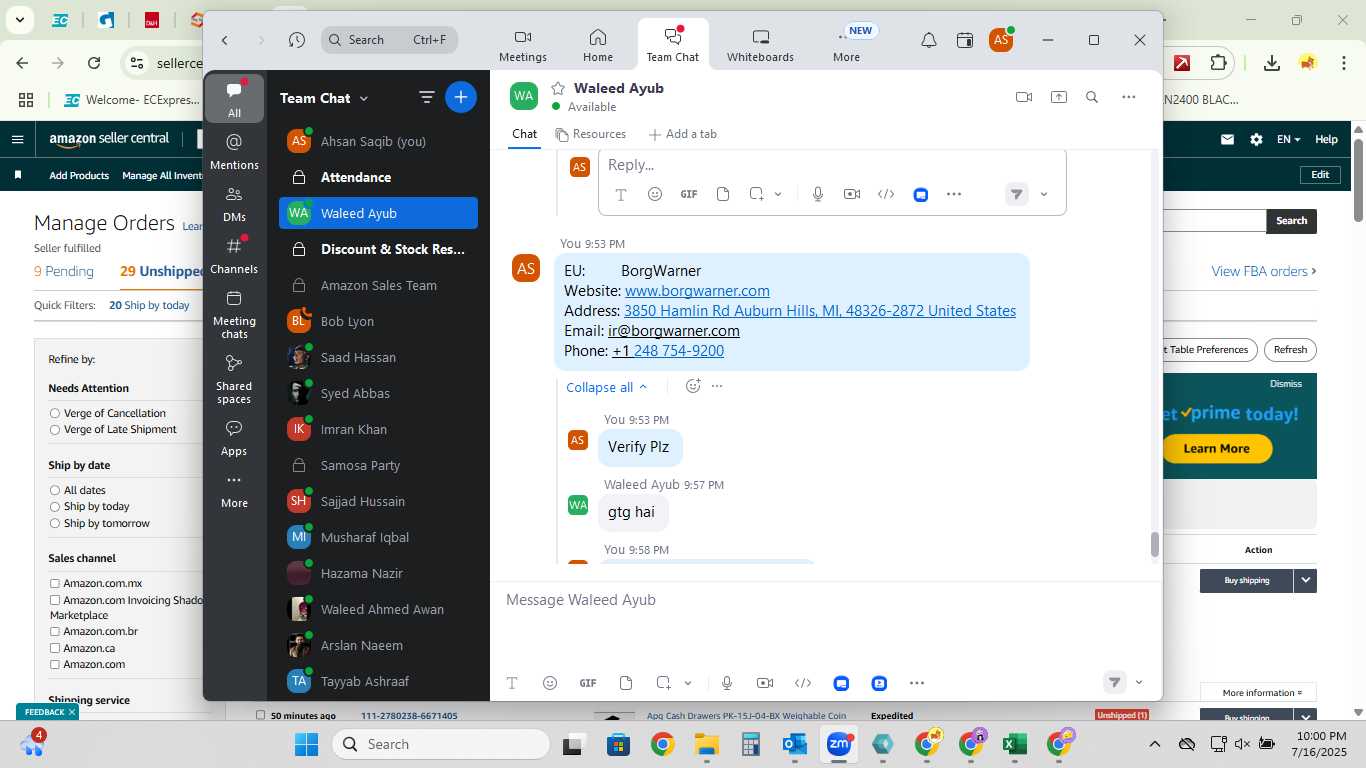Check the Amazon.com.mx sales channel
1366x768 pixels.
pos(55,583)
